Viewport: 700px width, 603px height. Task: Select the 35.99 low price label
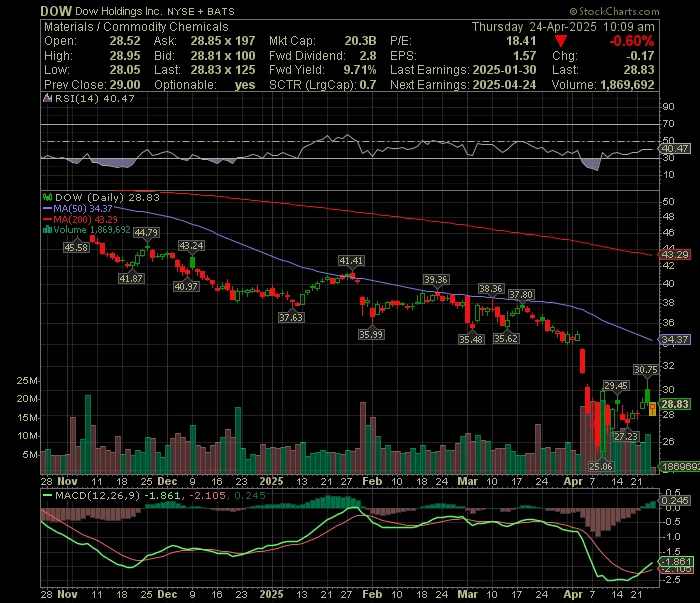(x=371, y=334)
